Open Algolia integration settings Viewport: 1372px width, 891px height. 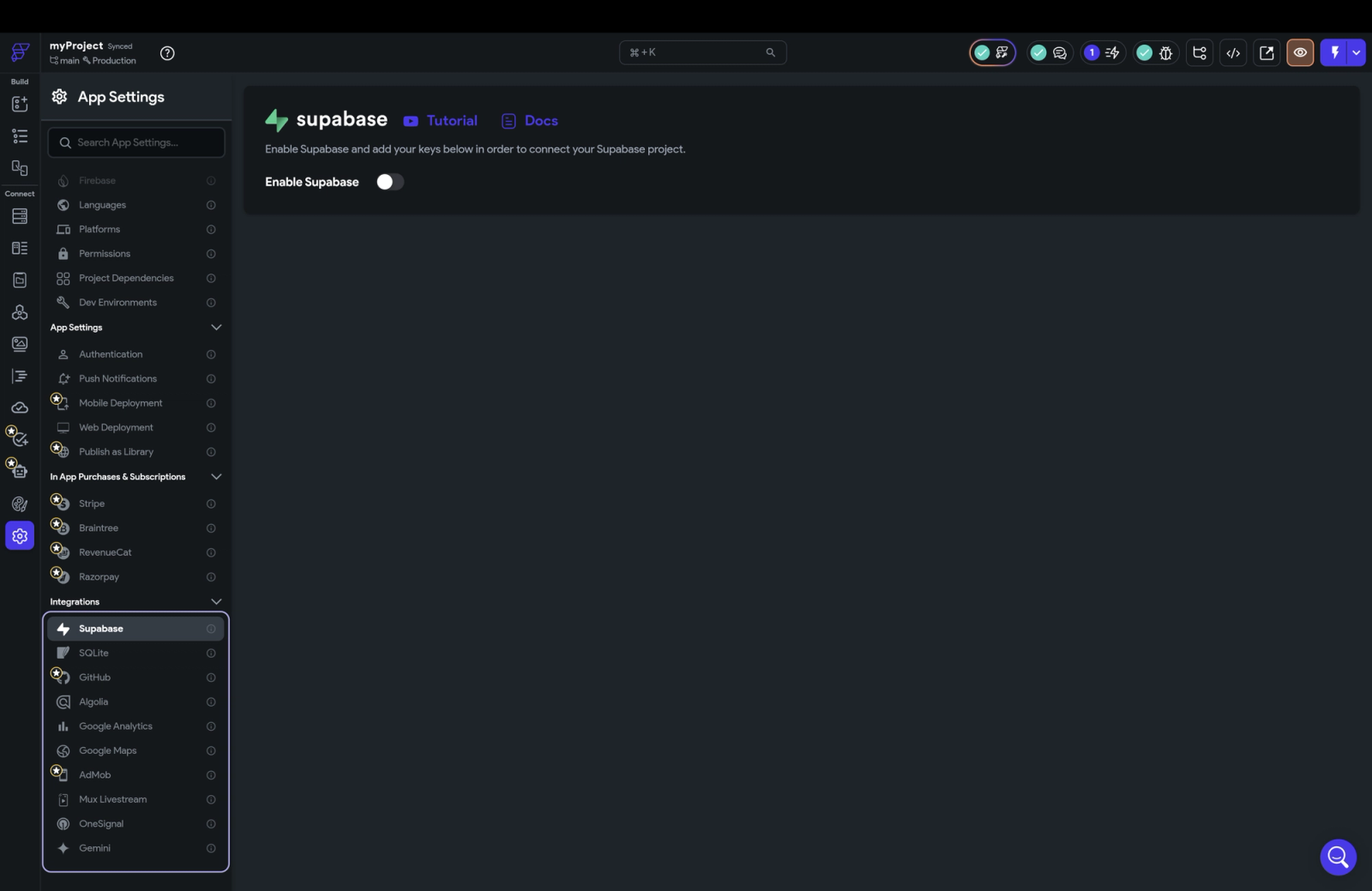coord(135,701)
